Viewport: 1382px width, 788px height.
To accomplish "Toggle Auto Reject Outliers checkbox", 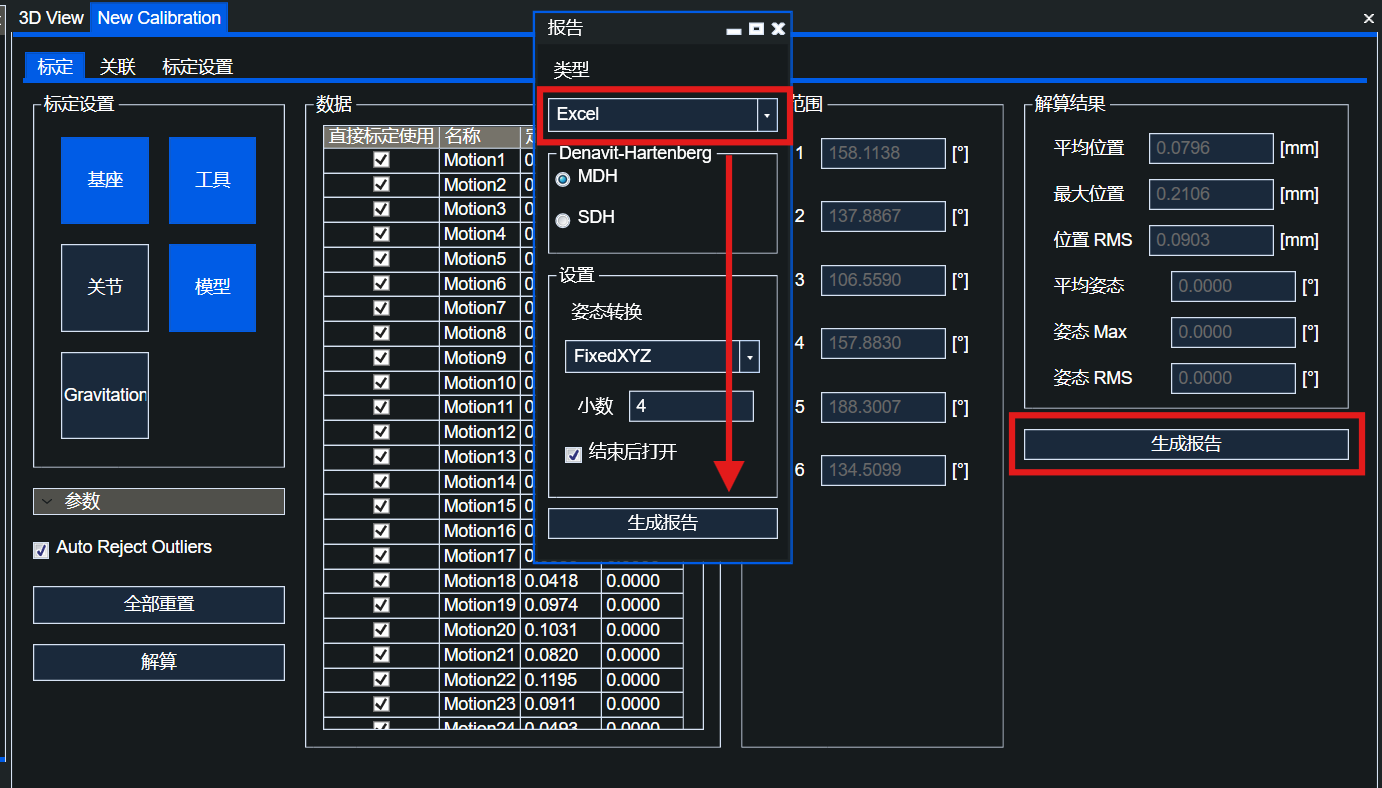I will [41, 550].
